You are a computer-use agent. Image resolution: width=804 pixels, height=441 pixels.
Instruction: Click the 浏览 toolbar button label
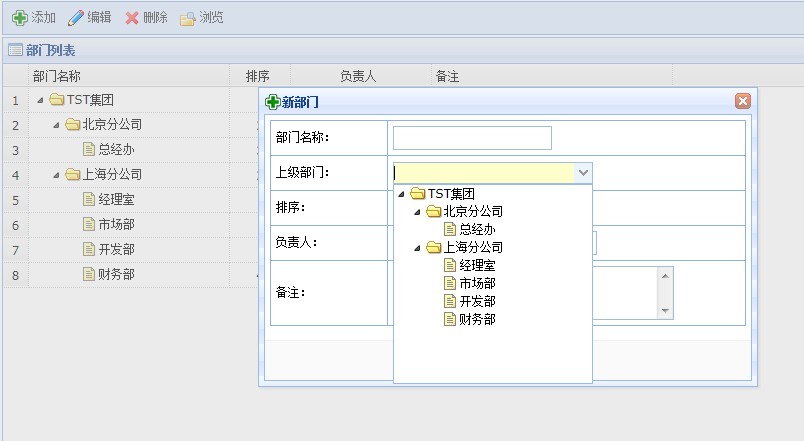(211, 18)
